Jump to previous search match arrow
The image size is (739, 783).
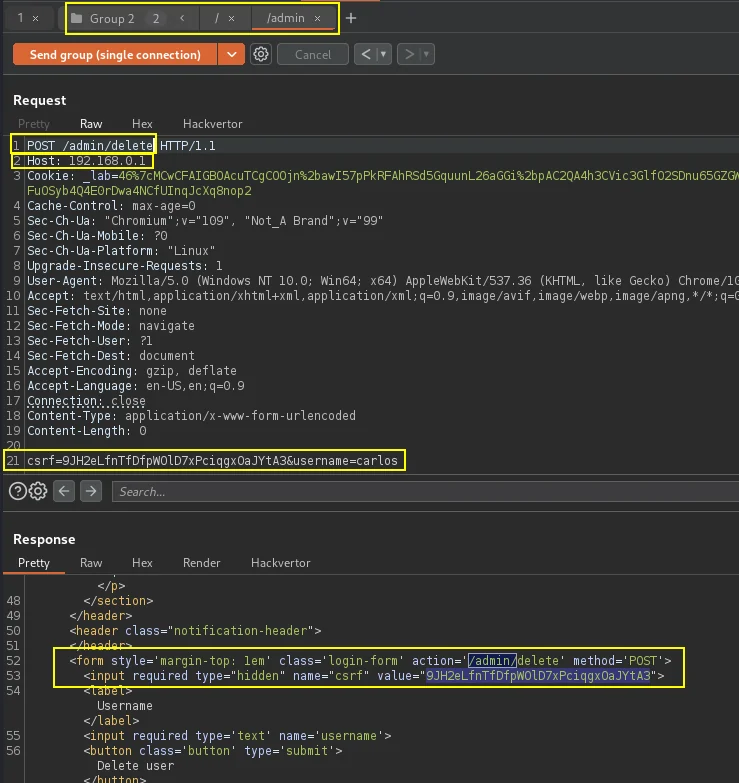[64, 491]
